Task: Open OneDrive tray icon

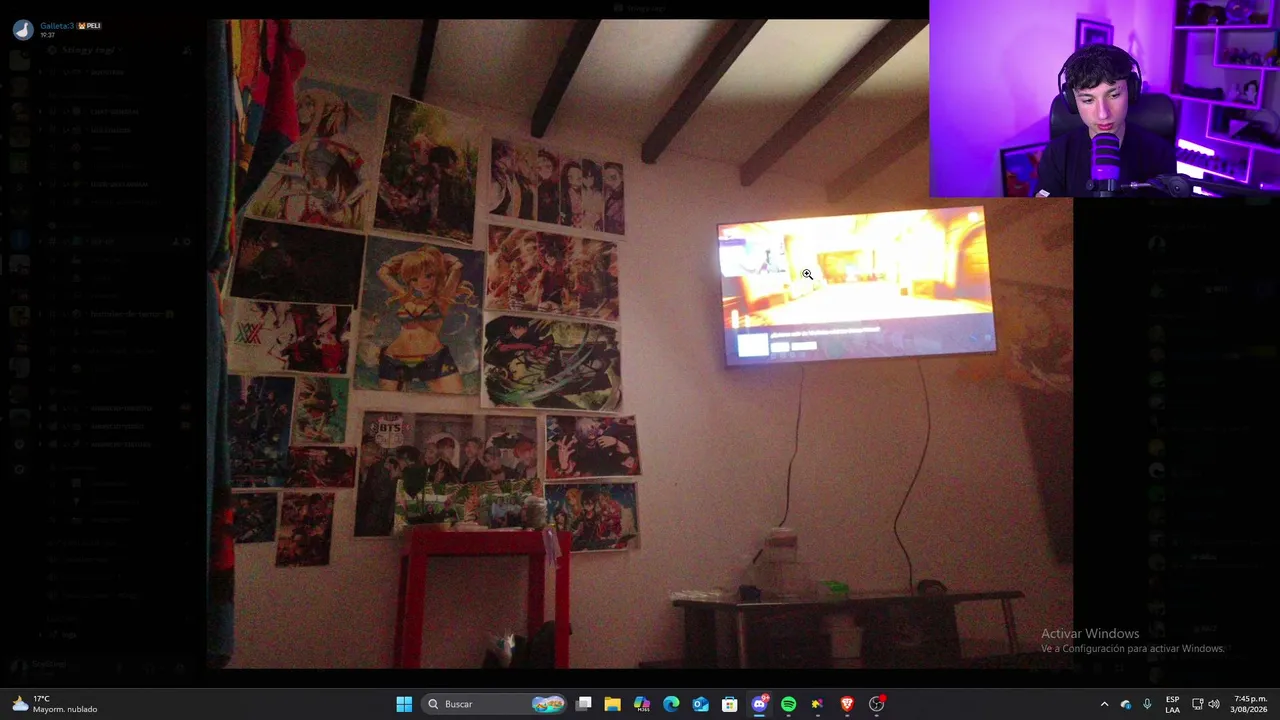Action: point(1126,704)
